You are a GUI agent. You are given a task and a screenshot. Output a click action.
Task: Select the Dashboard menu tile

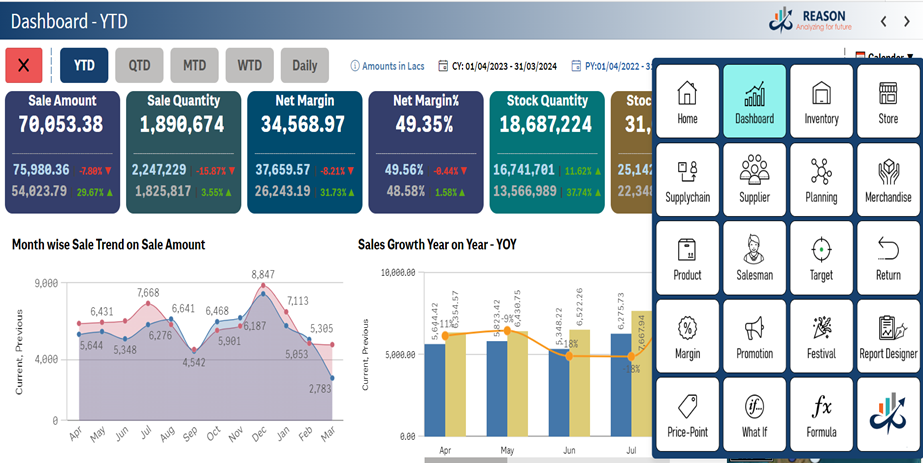coord(754,101)
